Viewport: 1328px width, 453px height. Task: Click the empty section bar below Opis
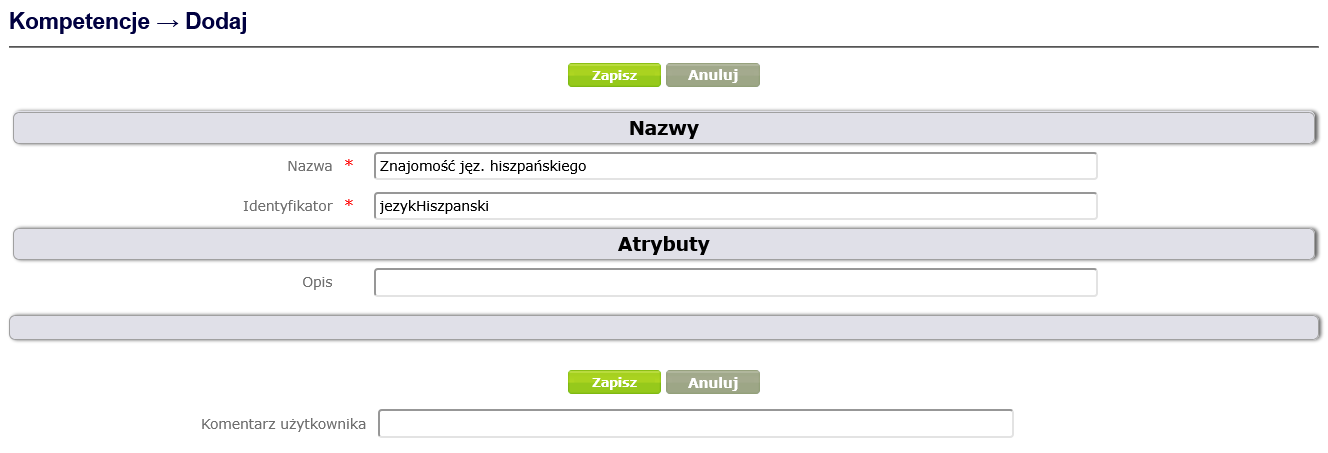(663, 328)
